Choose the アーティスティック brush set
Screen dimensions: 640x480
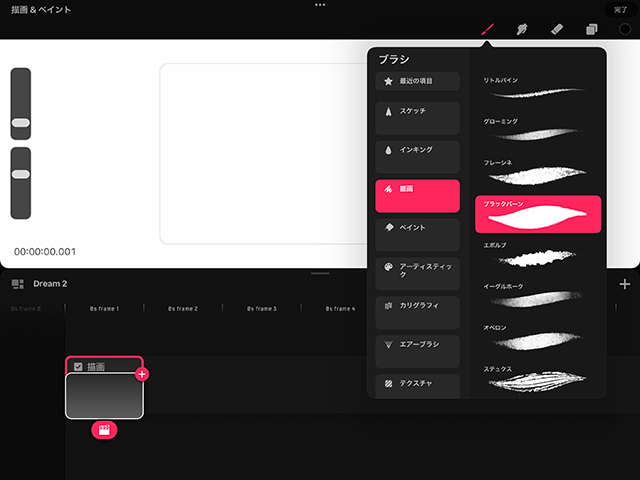pyautogui.click(x=417, y=274)
